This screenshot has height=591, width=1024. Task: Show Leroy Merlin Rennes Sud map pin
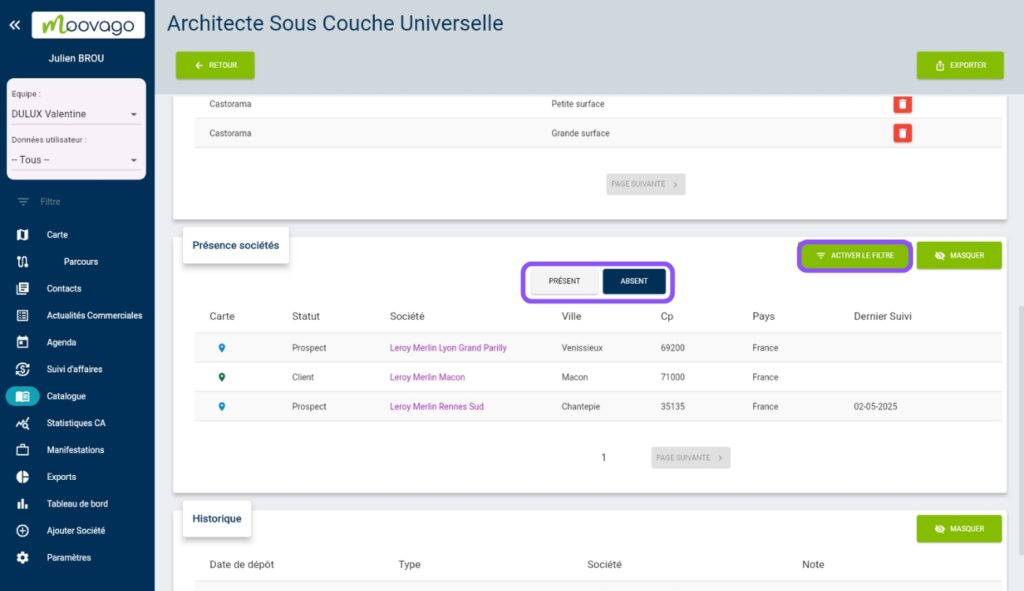pyautogui.click(x=222, y=407)
